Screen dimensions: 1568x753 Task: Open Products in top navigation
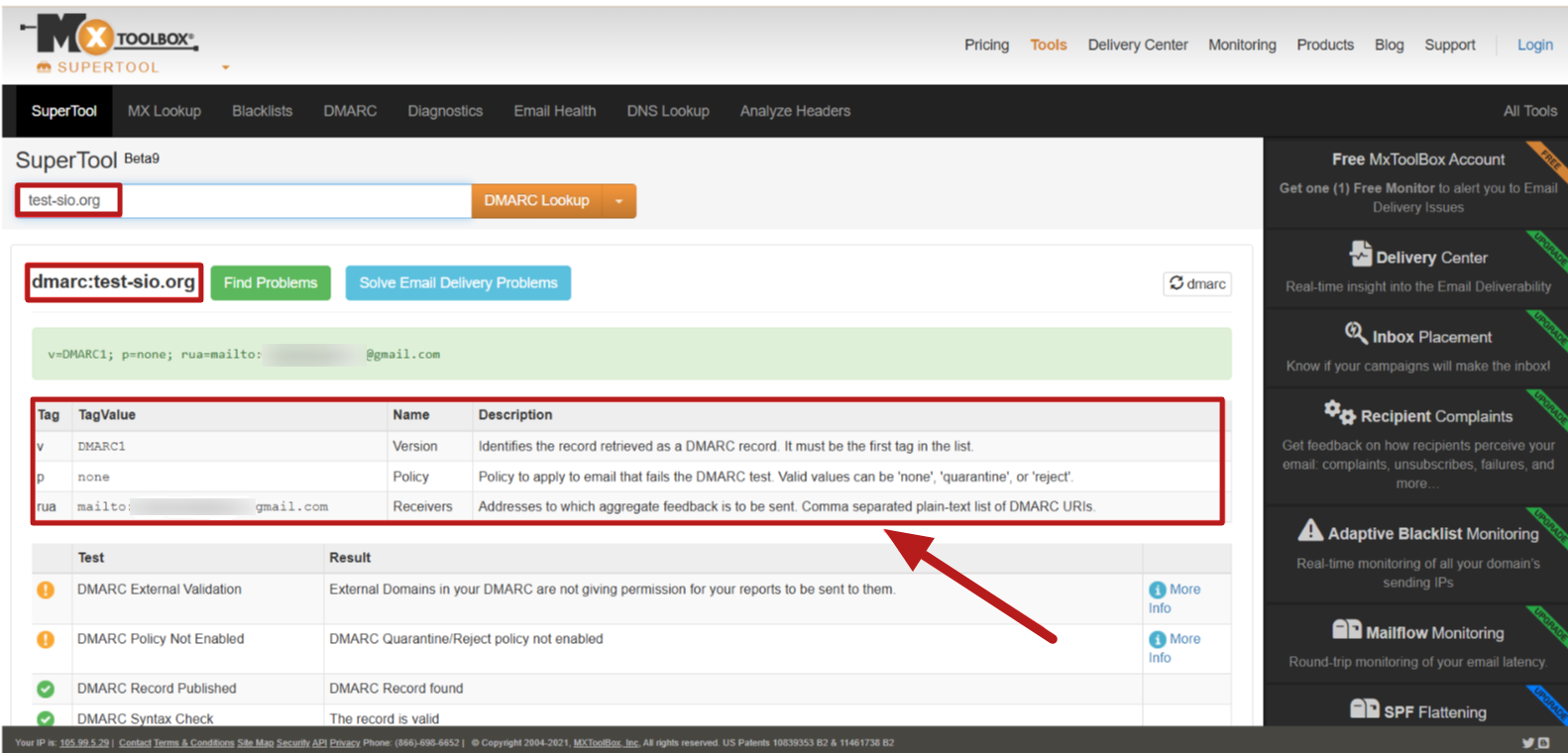pos(1324,45)
